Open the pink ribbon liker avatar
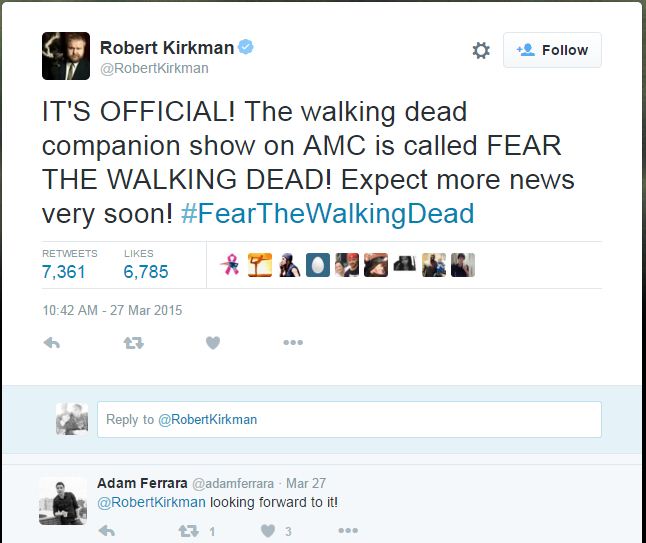The height and width of the screenshot is (543, 646). tap(230, 265)
